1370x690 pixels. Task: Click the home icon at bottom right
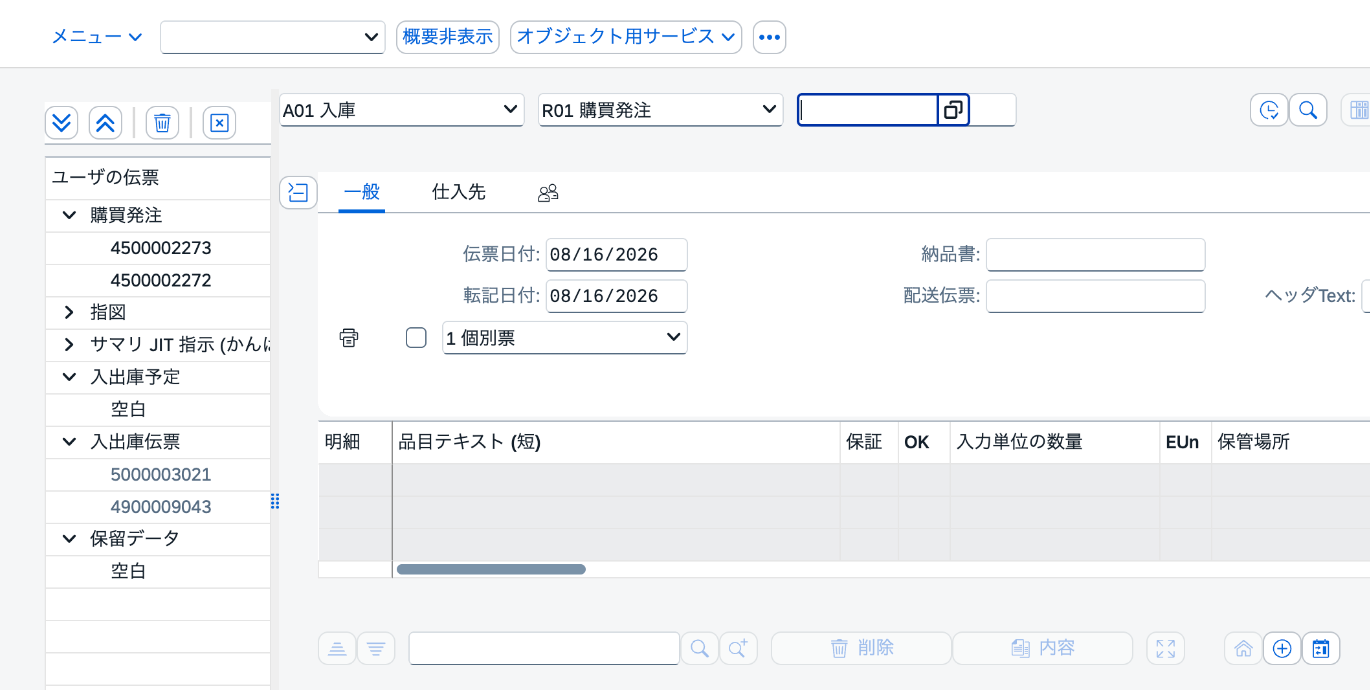[1243, 648]
